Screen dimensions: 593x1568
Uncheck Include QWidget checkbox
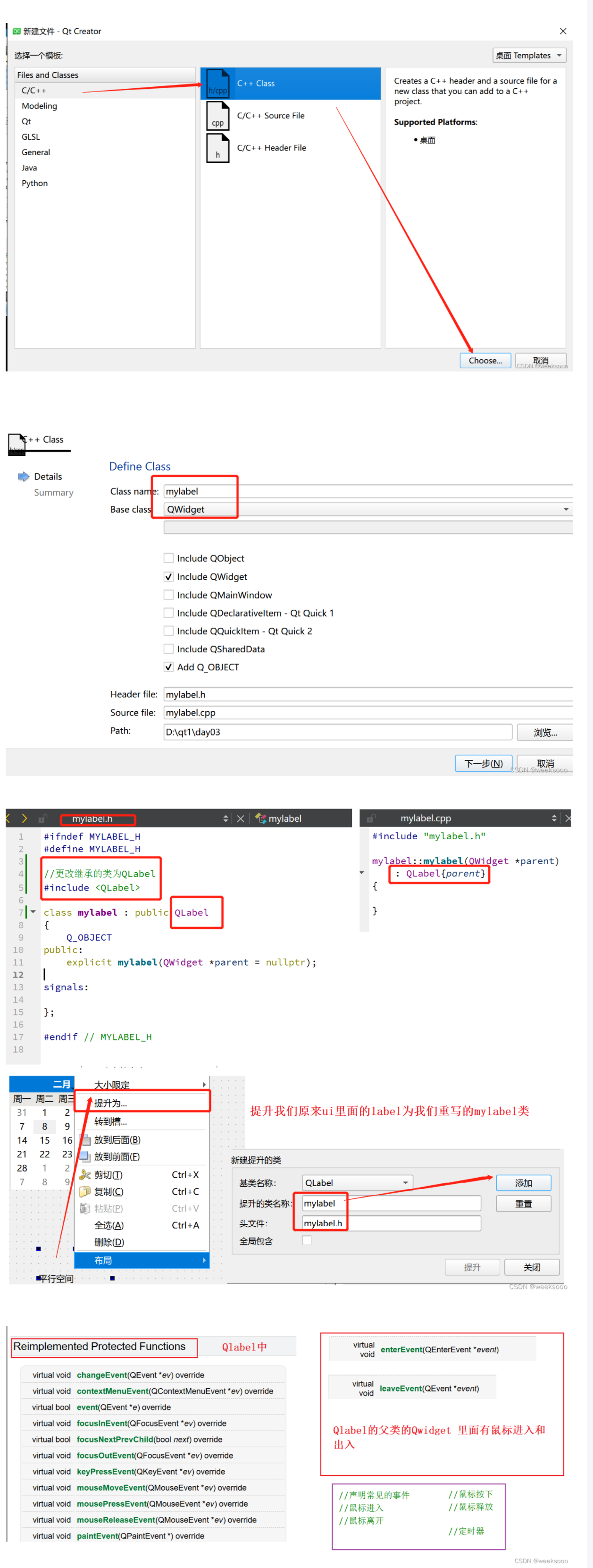tap(168, 576)
